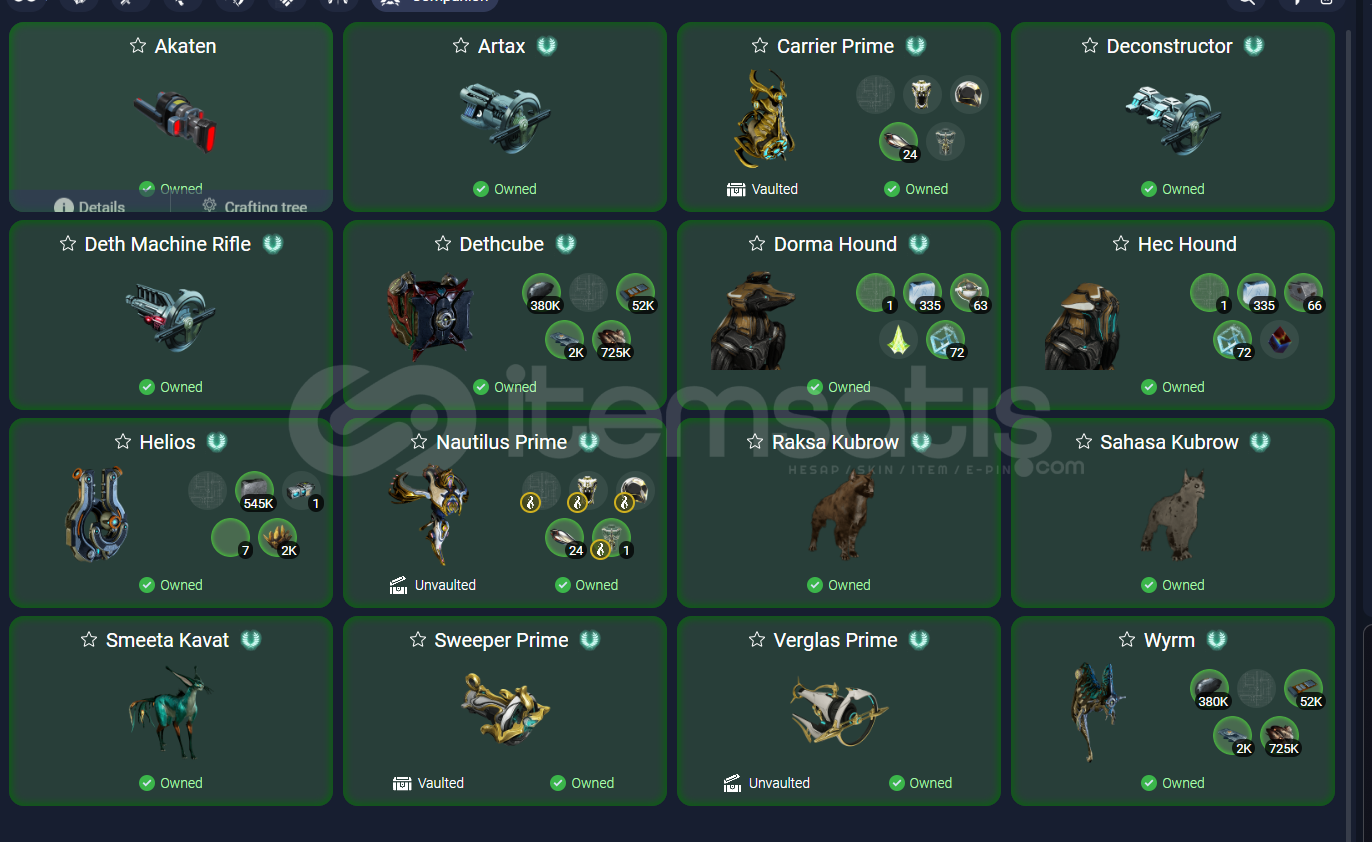Click the 63-count part icon on Dorma Hound
The width and height of the screenshot is (1372, 842).
[x=969, y=293]
